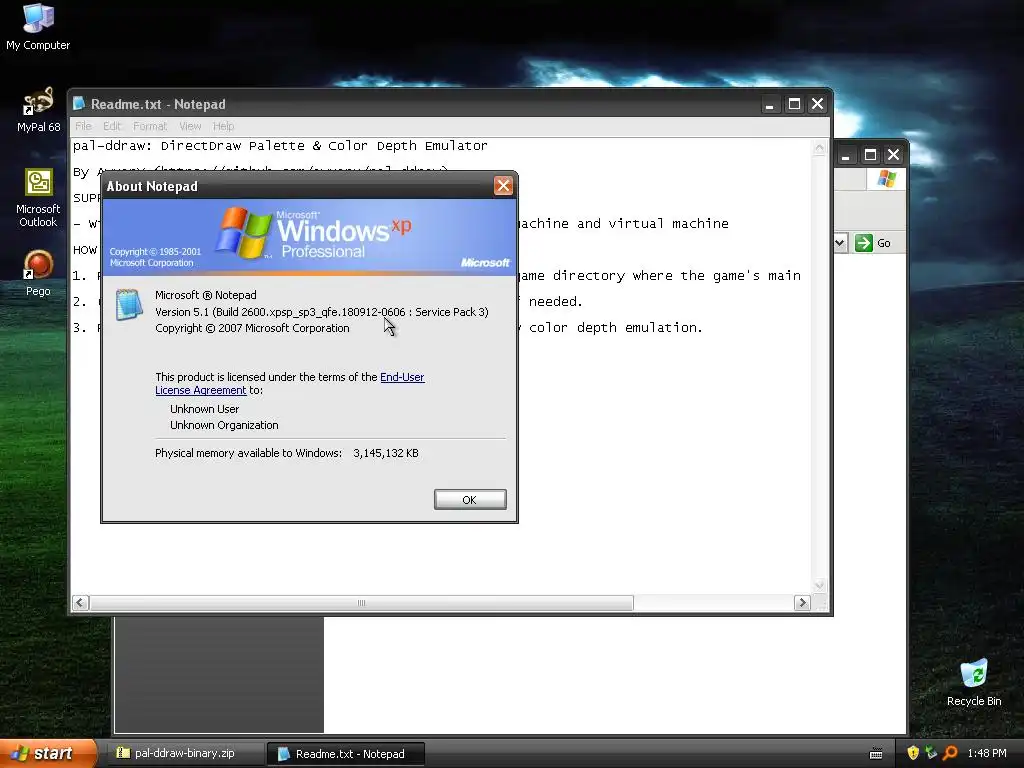The width and height of the screenshot is (1024, 768).
Task: Click the security shield tray icon
Action: pos(913,753)
